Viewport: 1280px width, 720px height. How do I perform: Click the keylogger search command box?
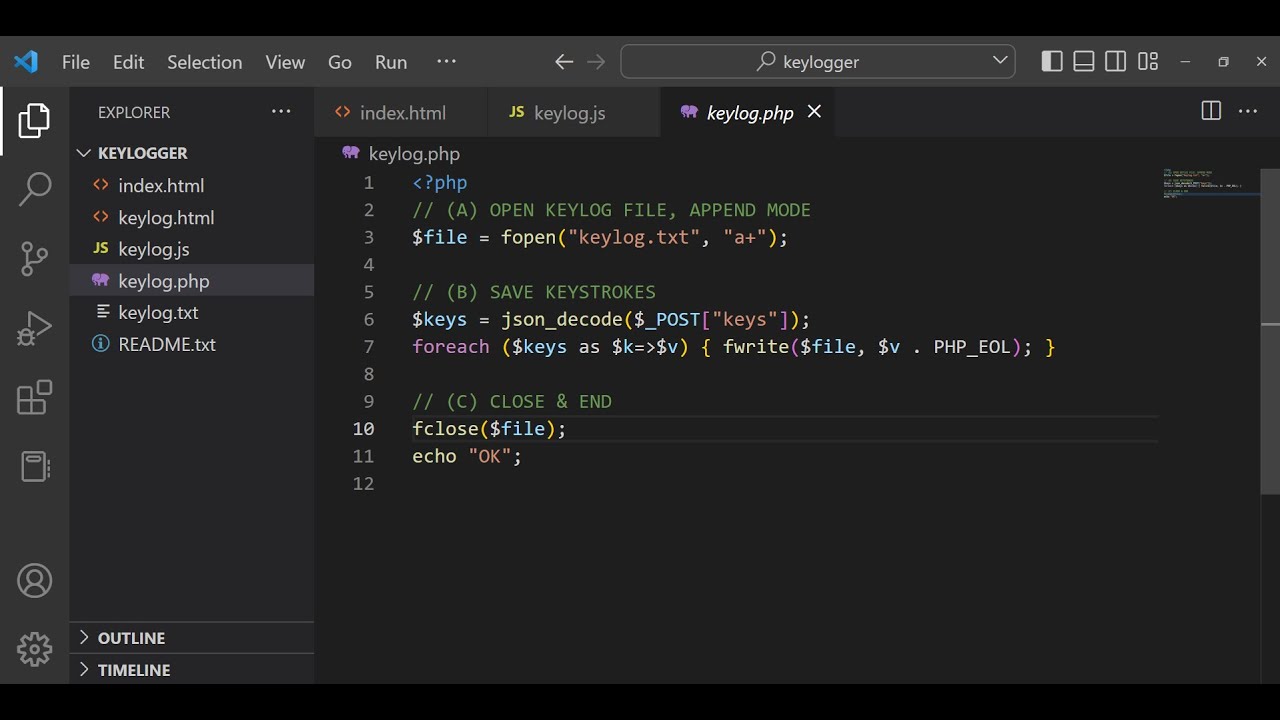[818, 62]
